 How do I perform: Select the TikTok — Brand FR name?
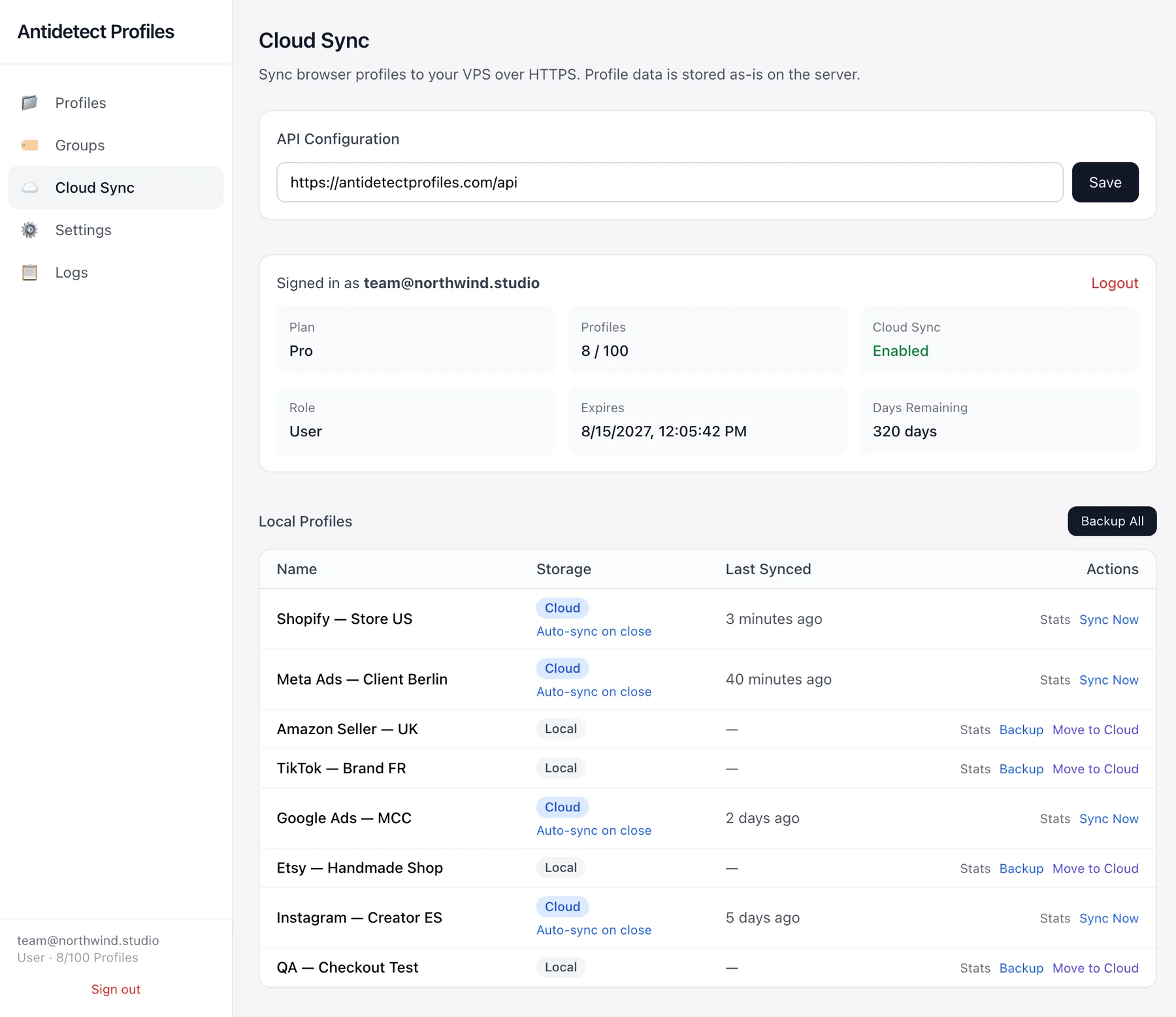341,768
